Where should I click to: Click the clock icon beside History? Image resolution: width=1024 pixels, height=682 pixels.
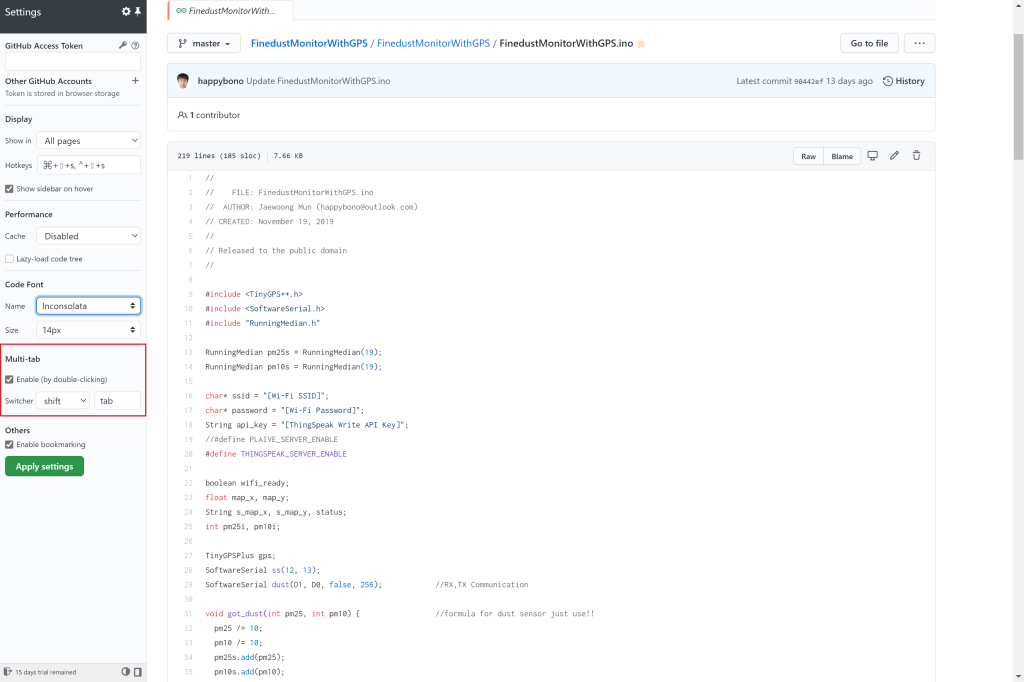(888, 81)
